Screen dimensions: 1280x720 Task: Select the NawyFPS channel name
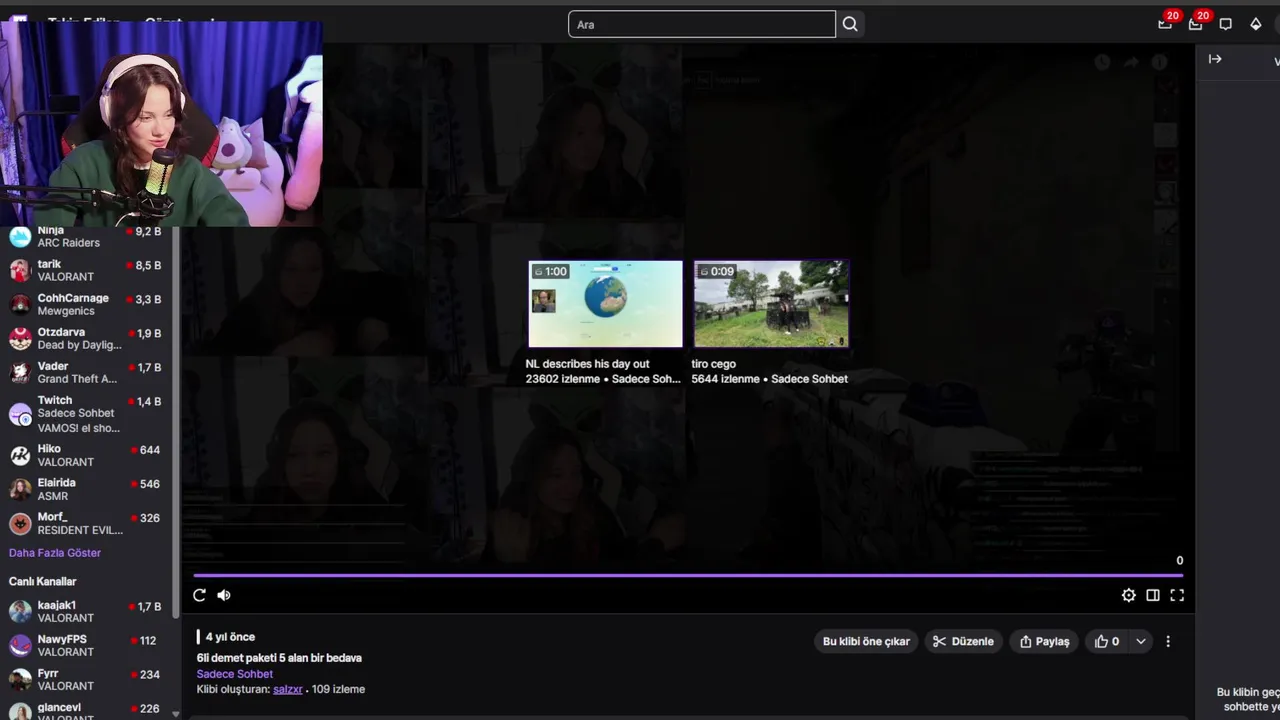coord(62,639)
